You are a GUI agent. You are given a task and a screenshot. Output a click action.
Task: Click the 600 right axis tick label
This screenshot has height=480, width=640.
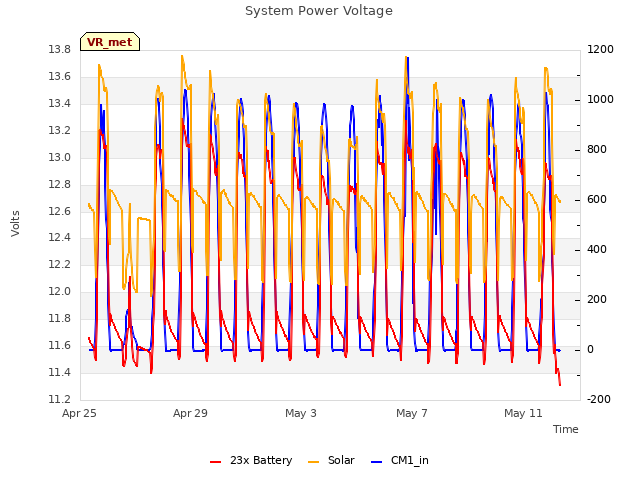pyautogui.click(x=597, y=200)
